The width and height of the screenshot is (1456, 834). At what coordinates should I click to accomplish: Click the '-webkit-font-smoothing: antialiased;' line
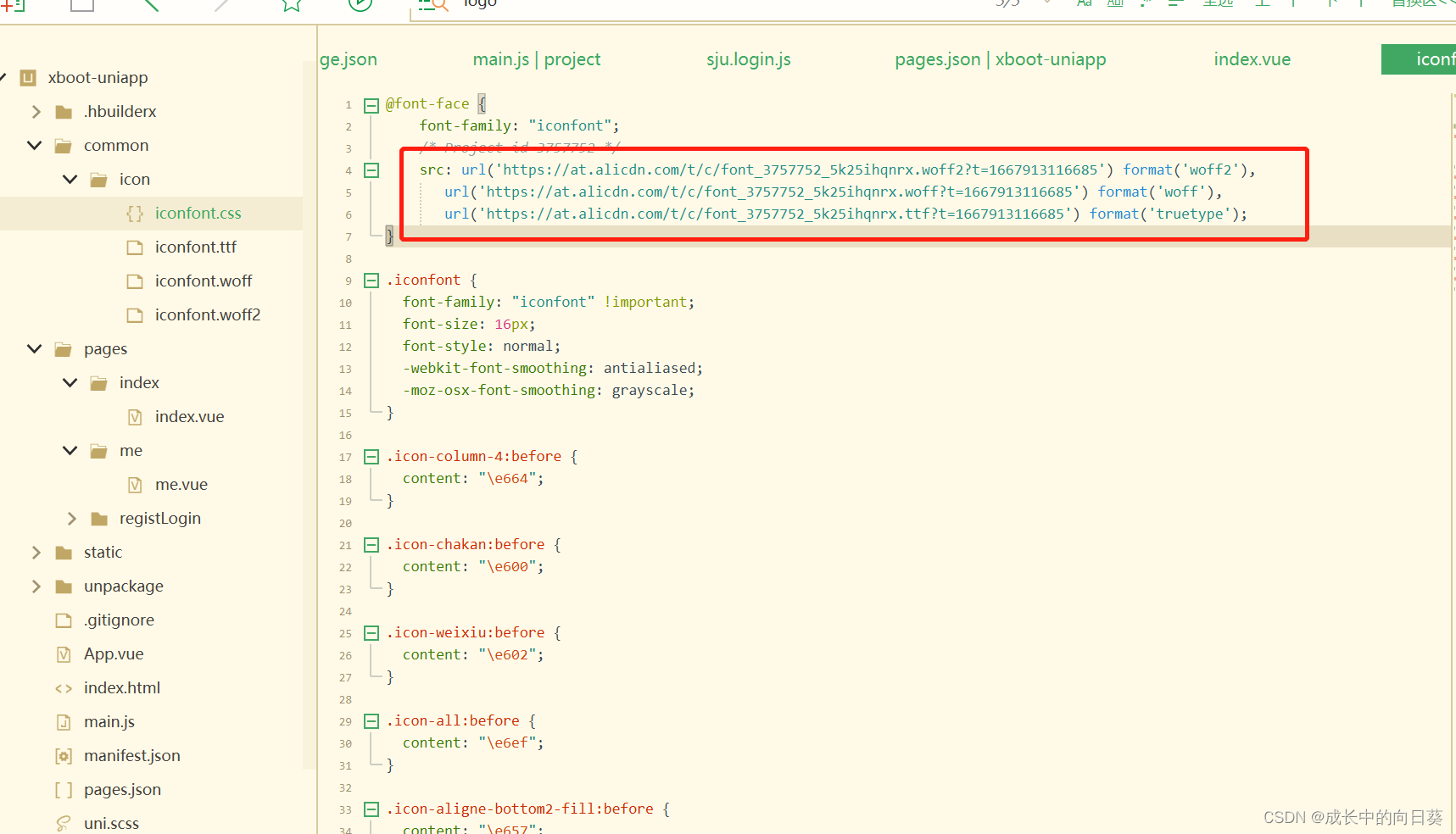[553, 369]
